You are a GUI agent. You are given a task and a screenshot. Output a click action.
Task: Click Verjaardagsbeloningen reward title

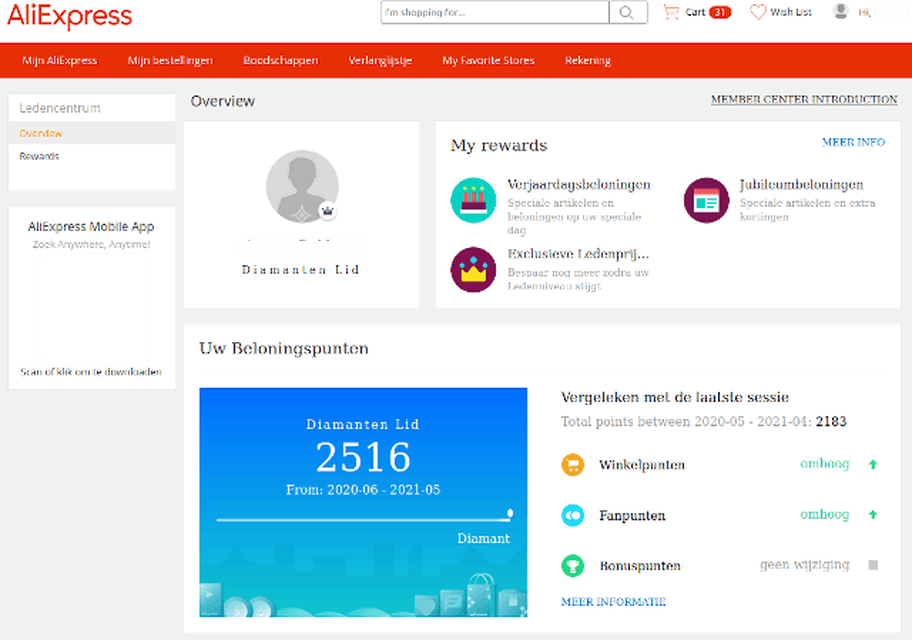[x=579, y=185]
